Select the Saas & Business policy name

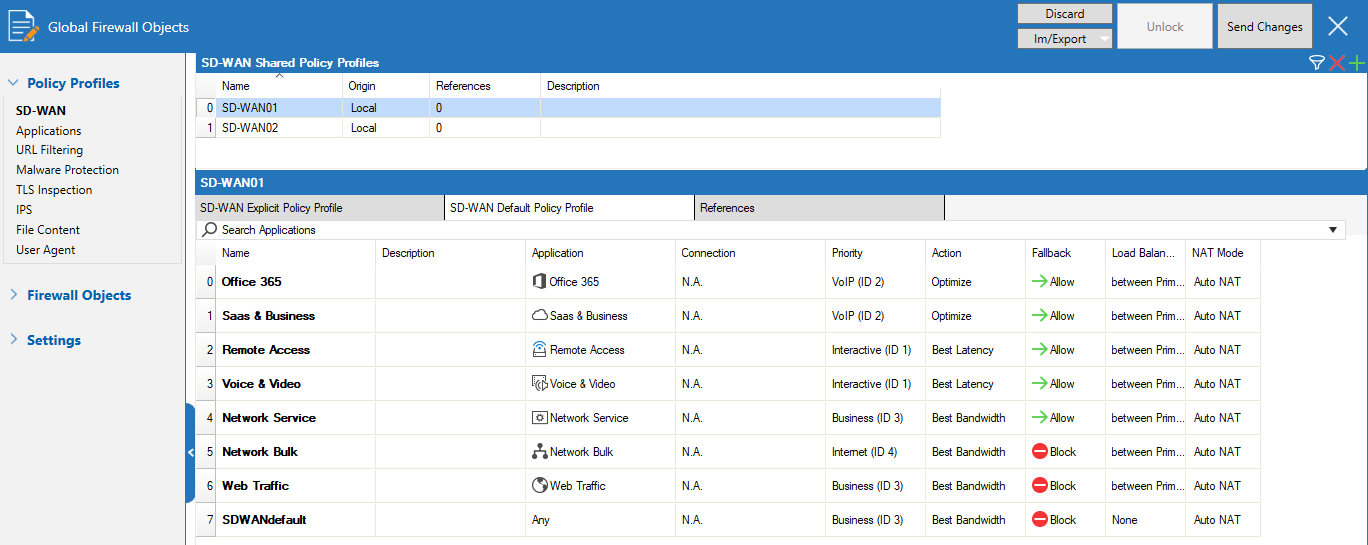point(268,316)
